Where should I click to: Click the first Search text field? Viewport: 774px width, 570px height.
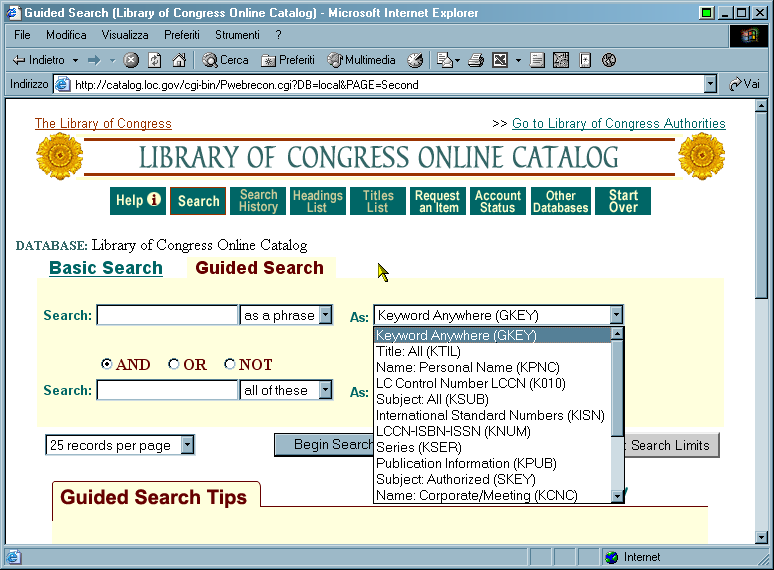pos(167,315)
